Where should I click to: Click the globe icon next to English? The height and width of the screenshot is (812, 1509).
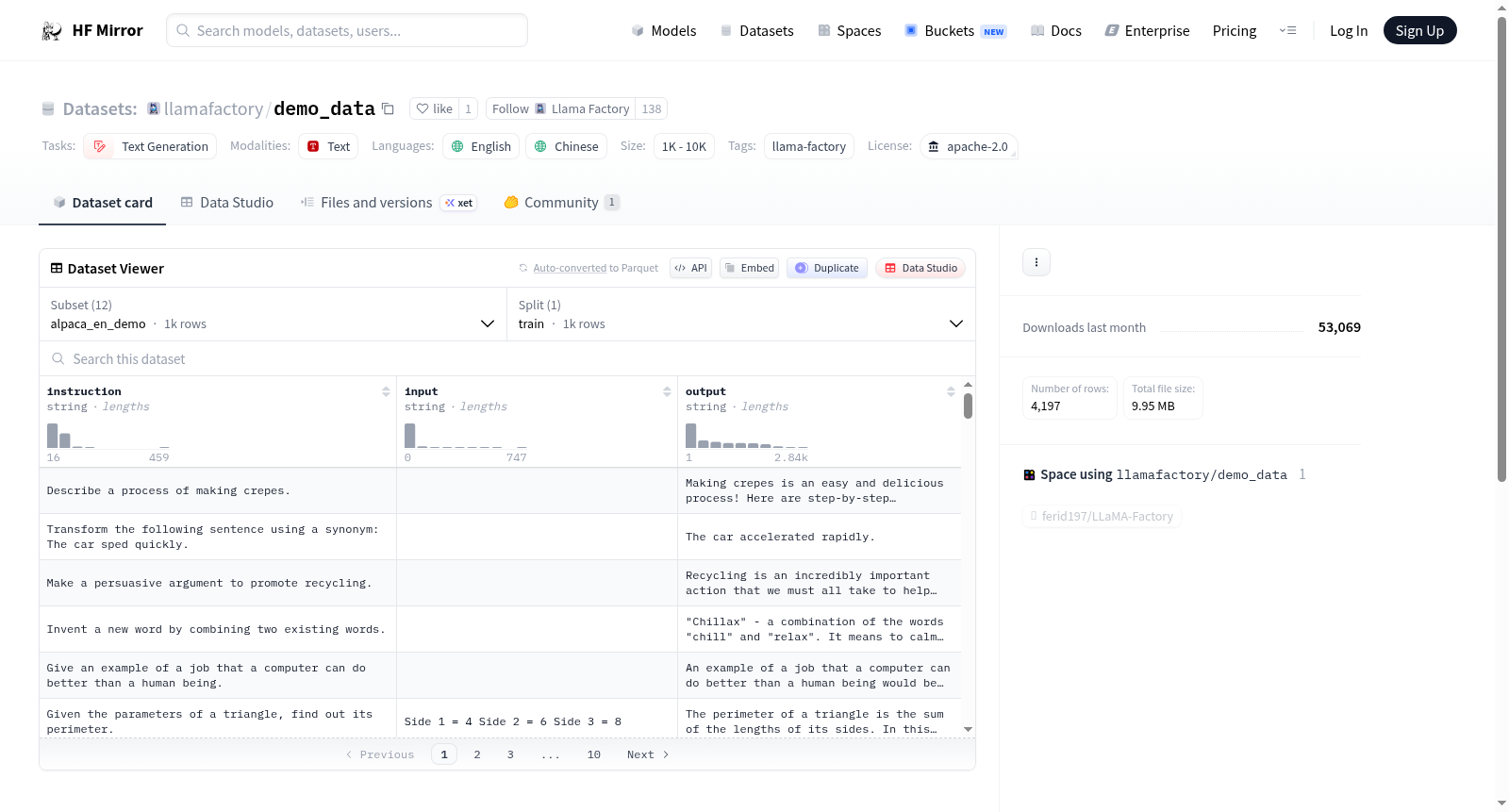tap(457, 146)
